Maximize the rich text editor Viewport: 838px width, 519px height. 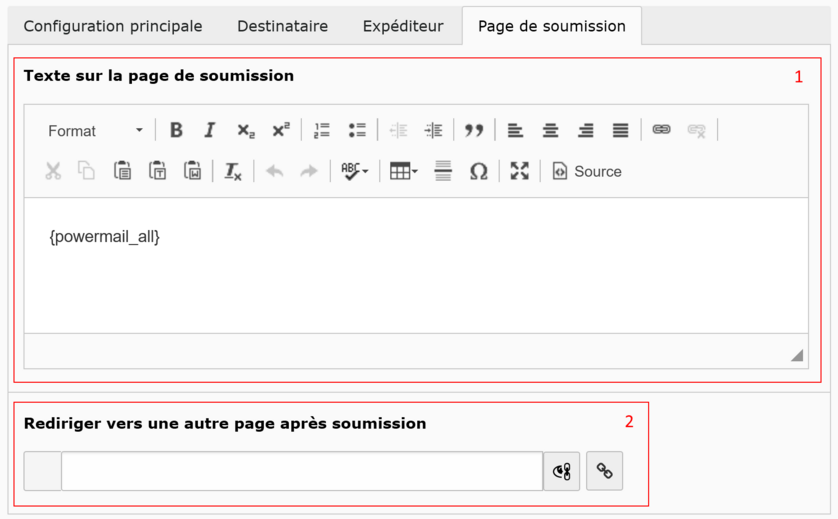click(x=519, y=171)
